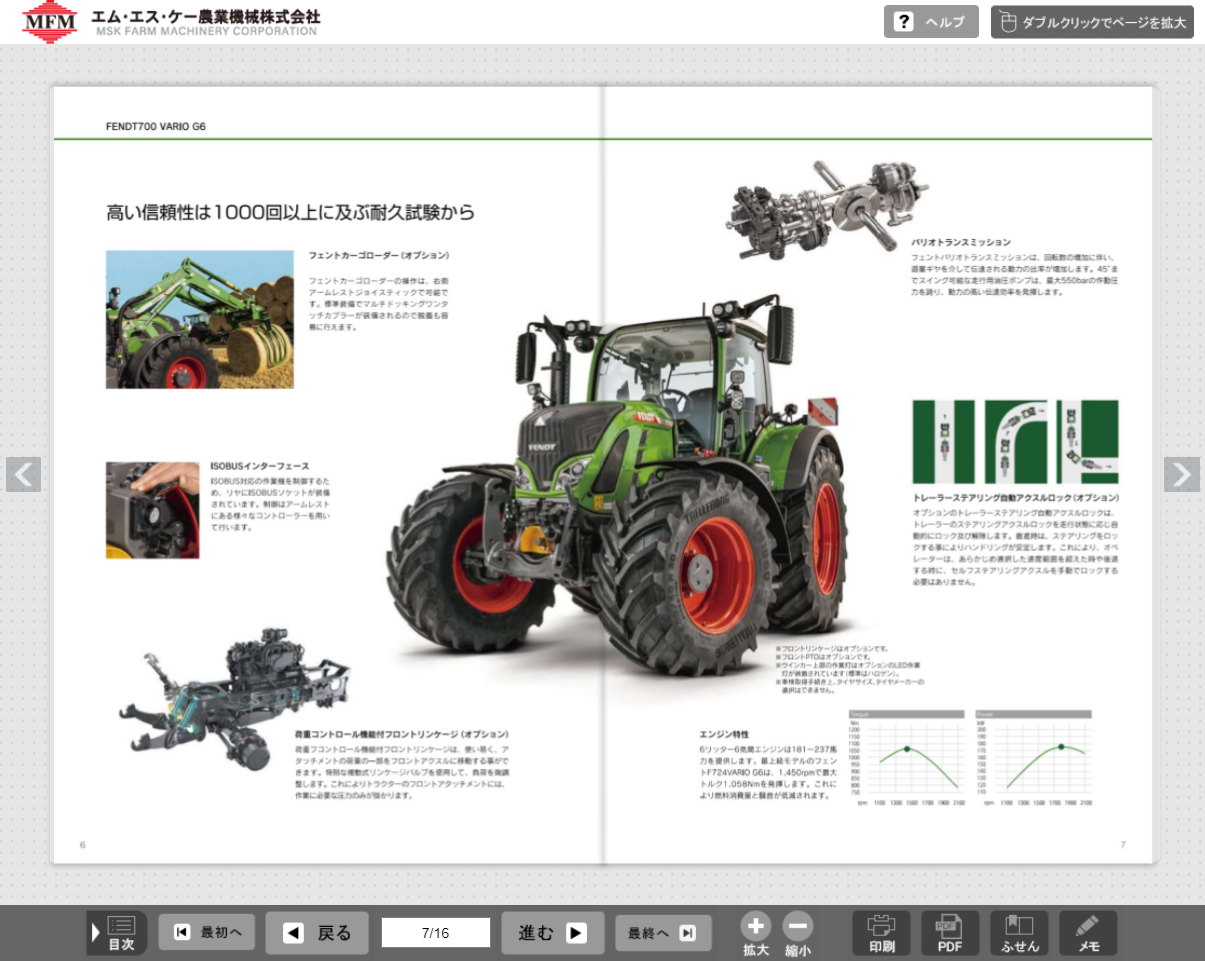Go to next spread with right arrow

1182,474
